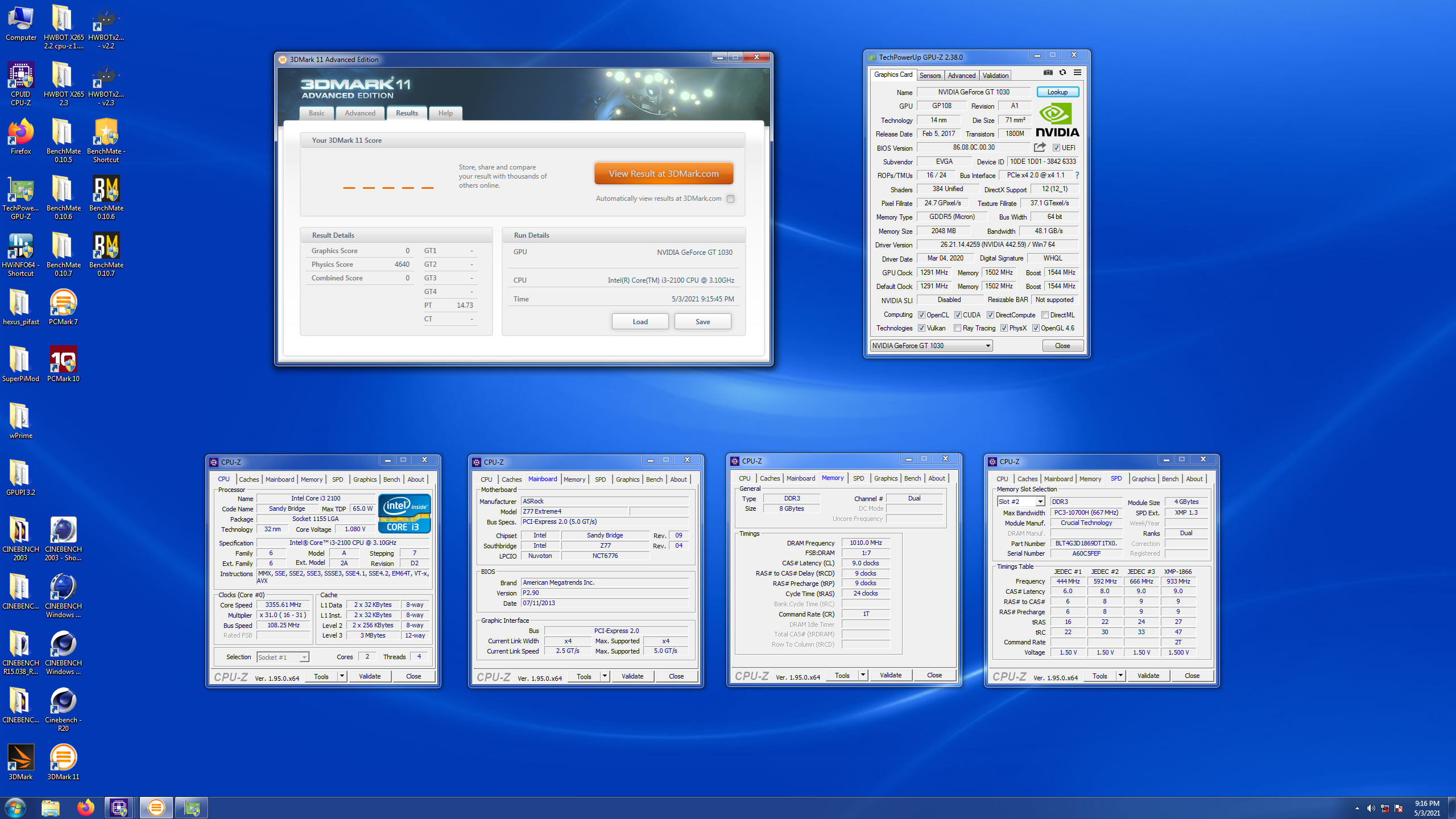
Task: Click the CPU-Z taskbar icon
Action: tap(119, 808)
